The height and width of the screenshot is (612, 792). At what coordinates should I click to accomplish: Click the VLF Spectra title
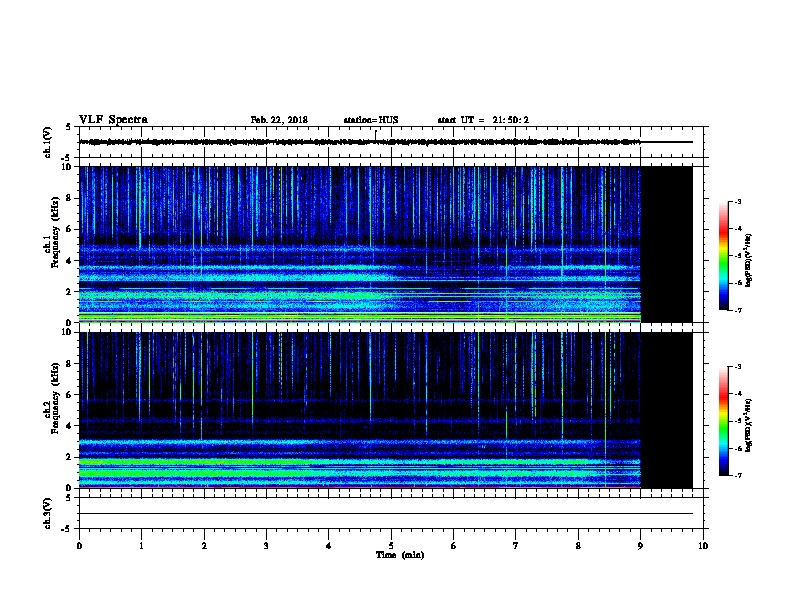coord(113,120)
